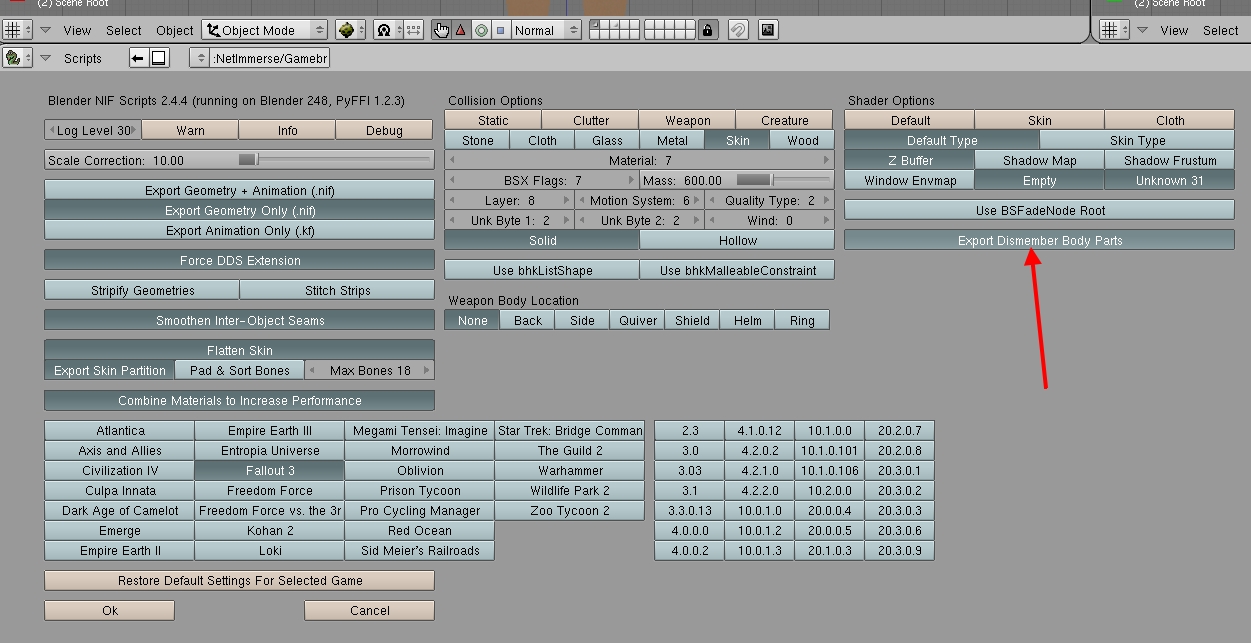The image size is (1251, 643).
Task: Collapse the right 3D view header menus triangle
Action: tap(1142, 30)
